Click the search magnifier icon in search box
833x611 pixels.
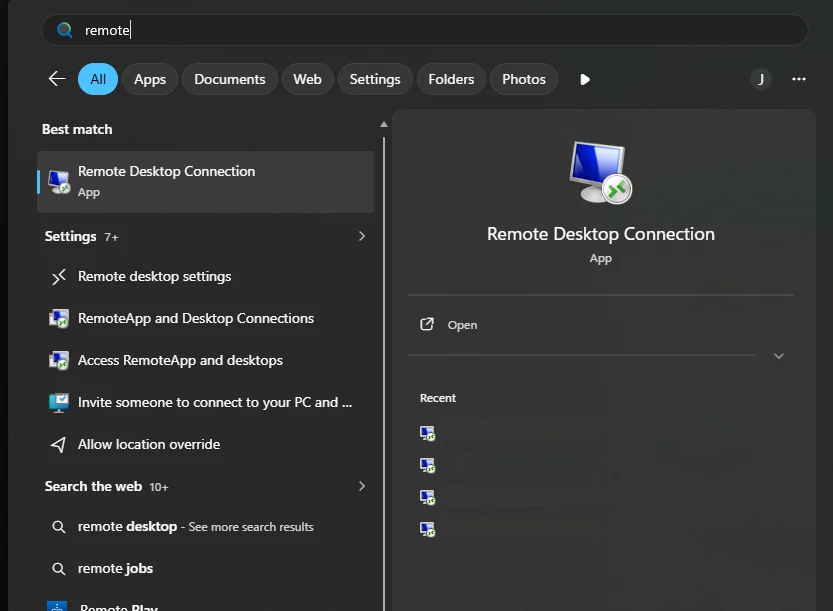pos(64,30)
